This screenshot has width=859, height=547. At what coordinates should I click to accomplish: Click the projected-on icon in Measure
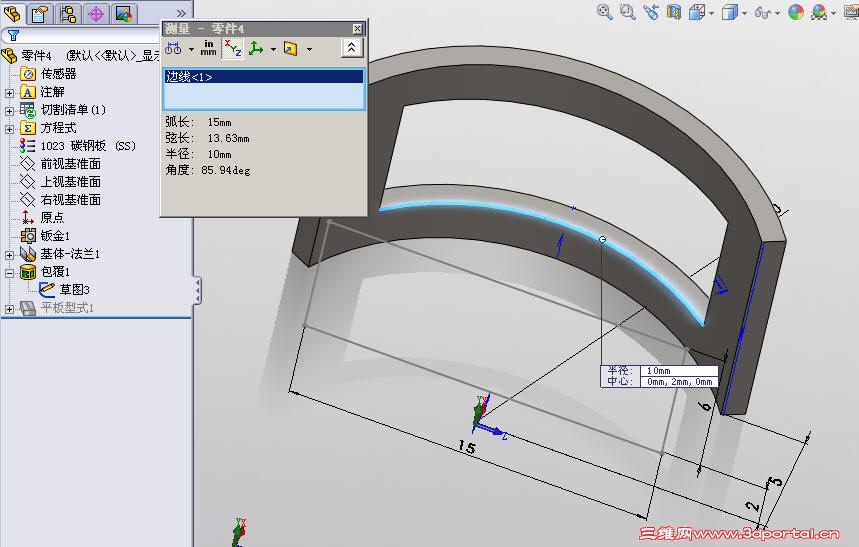pos(290,49)
